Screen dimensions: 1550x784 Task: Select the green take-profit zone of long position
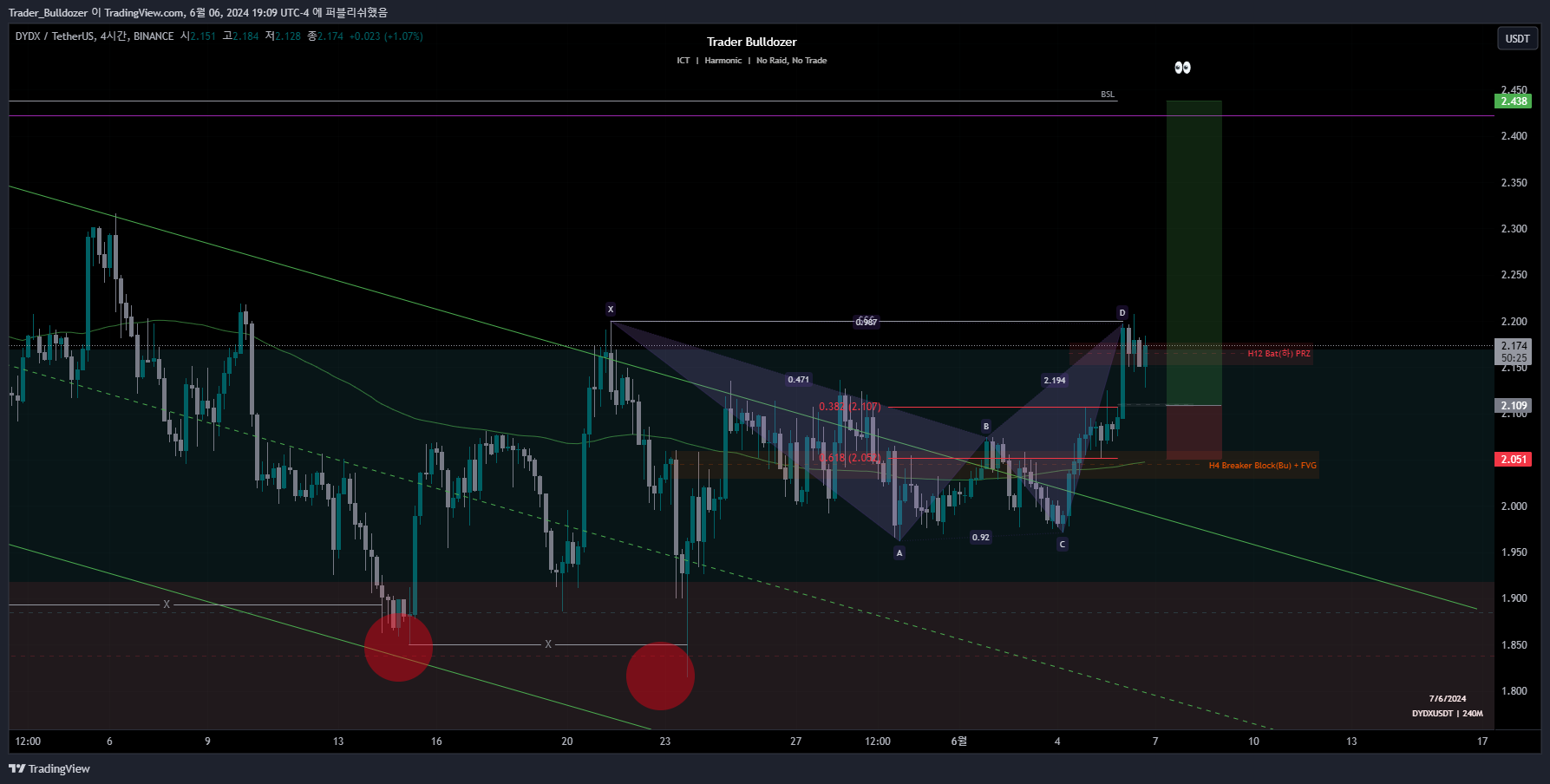1194,253
